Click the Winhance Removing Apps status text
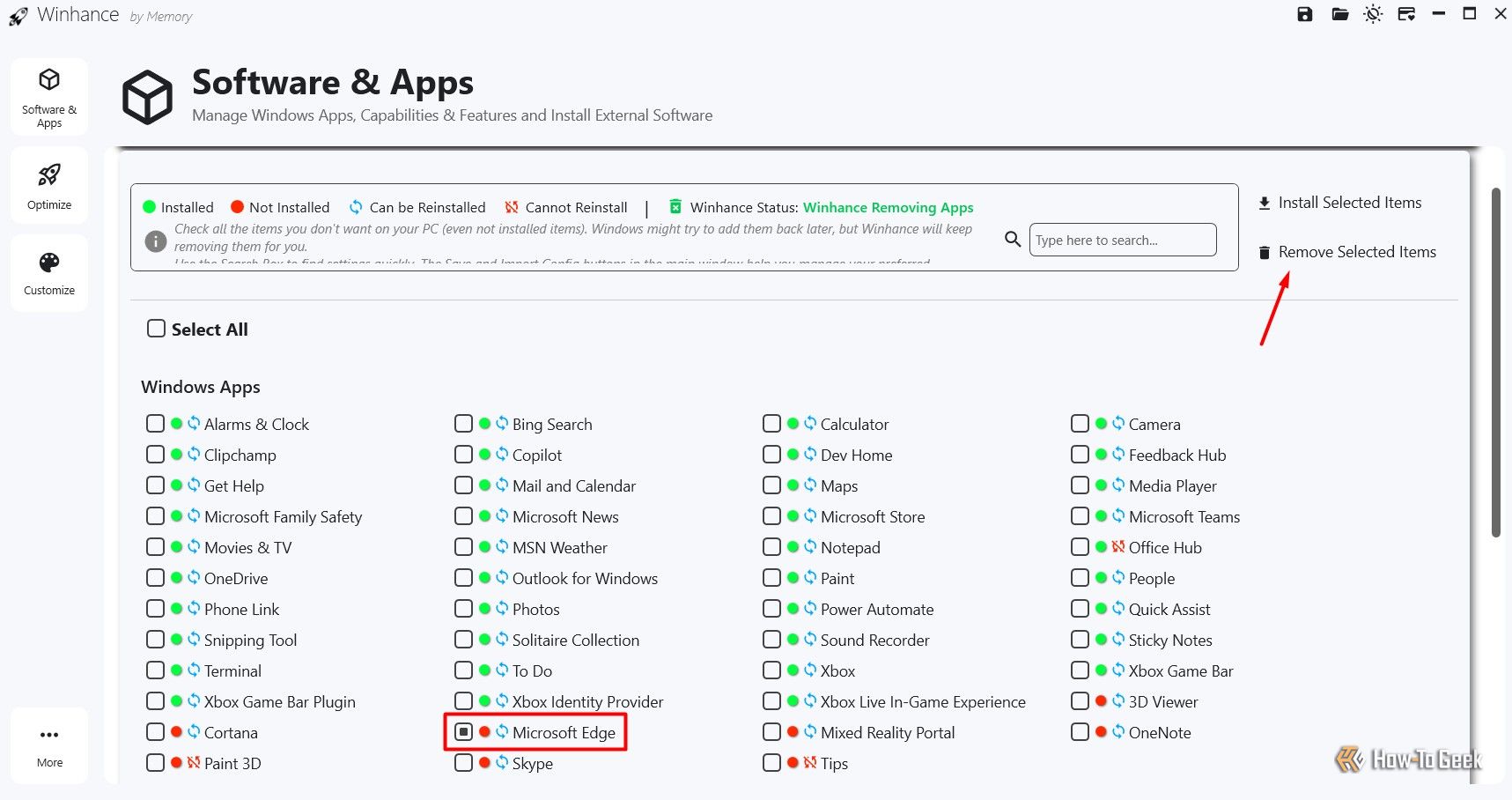Image resolution: width=1512 pixels, height=800 pixels. point(888,208)
